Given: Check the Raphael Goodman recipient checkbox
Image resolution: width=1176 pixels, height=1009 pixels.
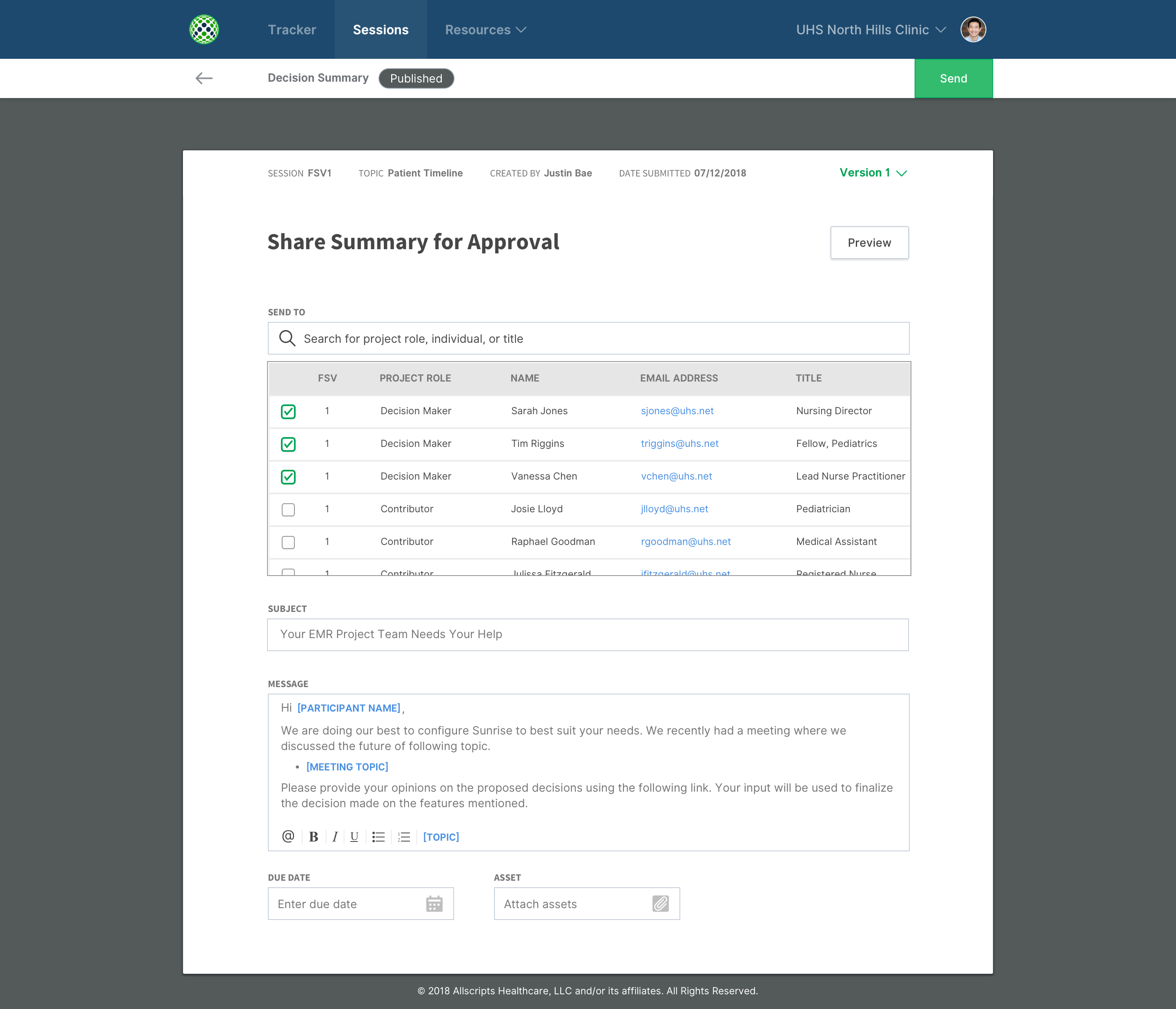Looking at the screenshot, I should pos(288,542).
